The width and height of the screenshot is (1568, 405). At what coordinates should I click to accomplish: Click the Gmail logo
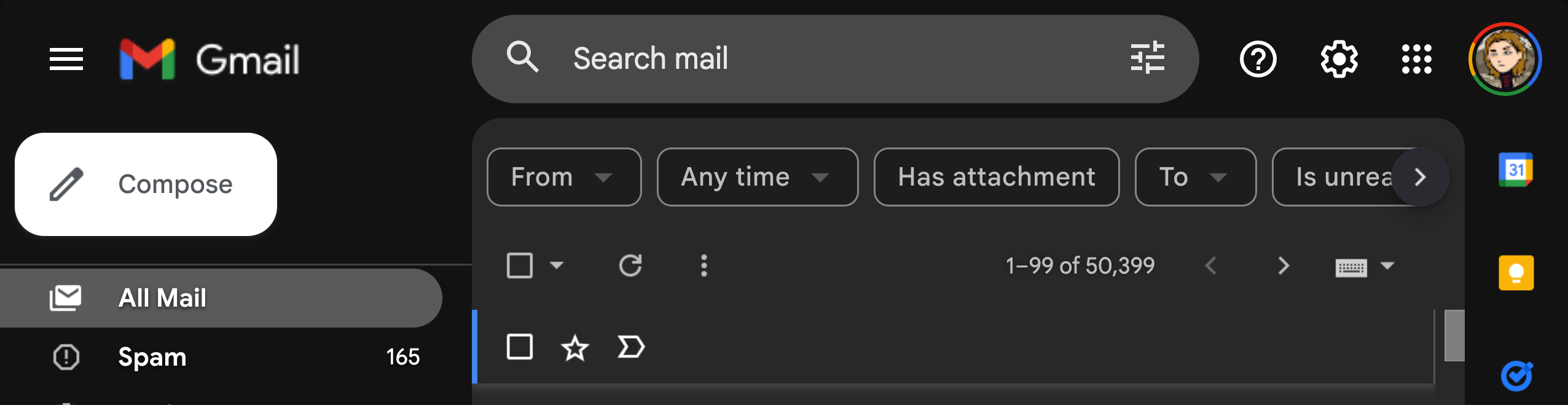point(210,59)
